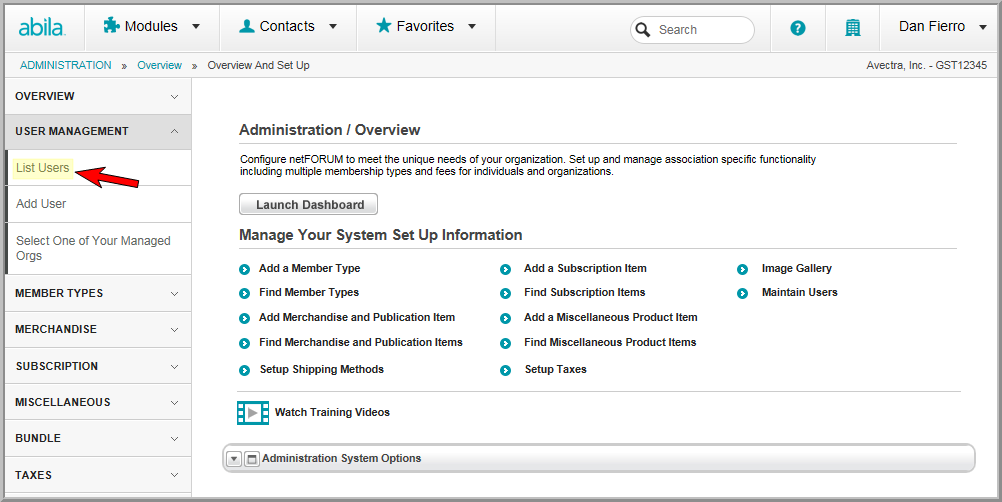
Task: Open the Contacts menu
Action: (288, 27)
